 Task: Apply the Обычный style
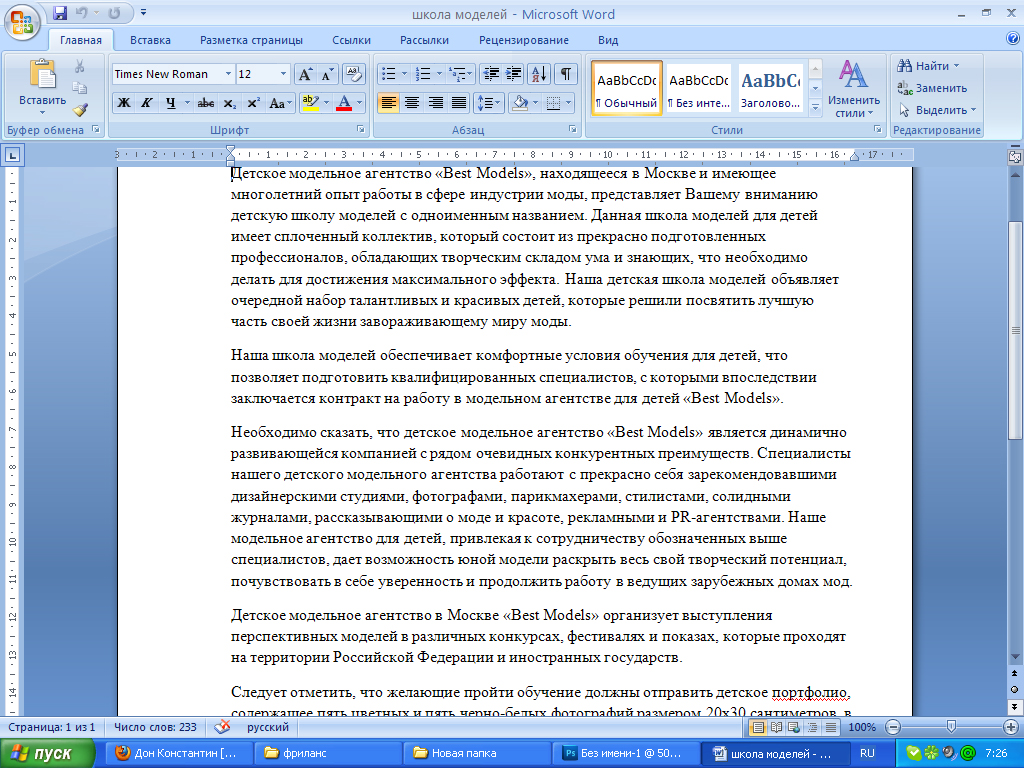coord(627,89)
